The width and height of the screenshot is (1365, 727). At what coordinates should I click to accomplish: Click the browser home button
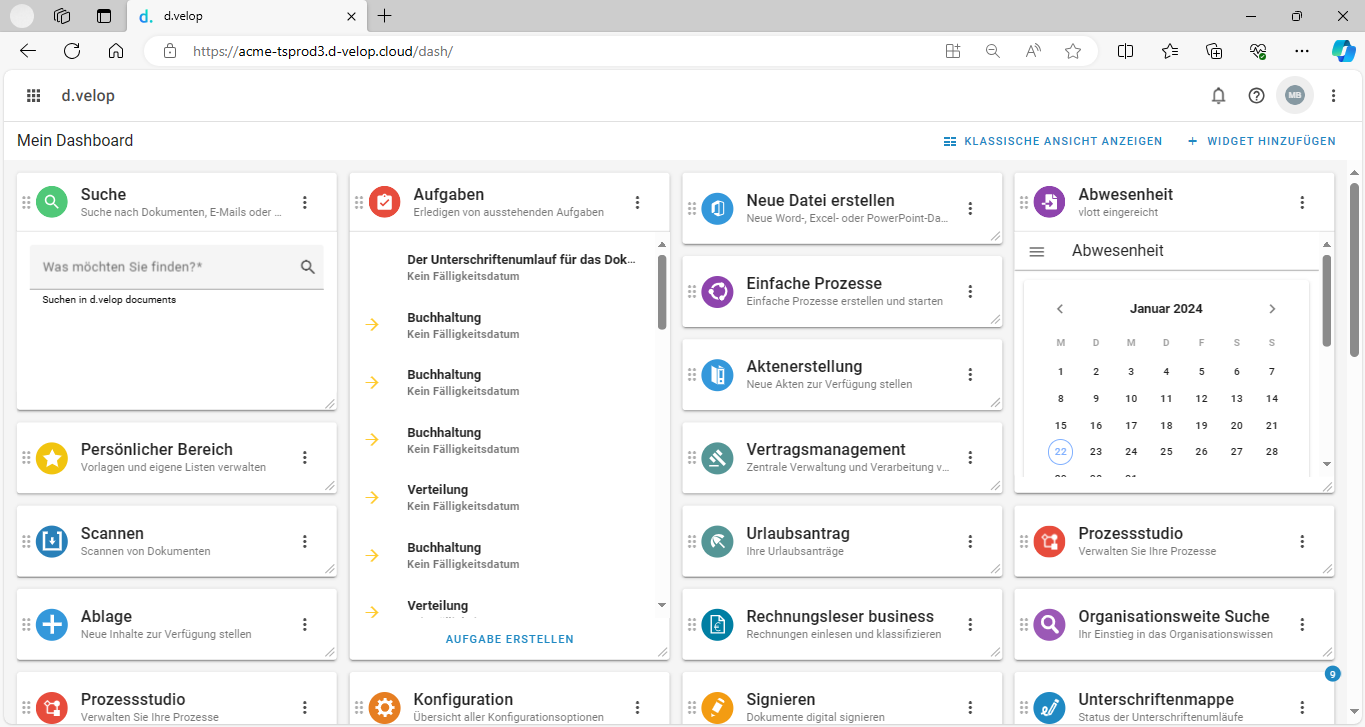(116, 51)
